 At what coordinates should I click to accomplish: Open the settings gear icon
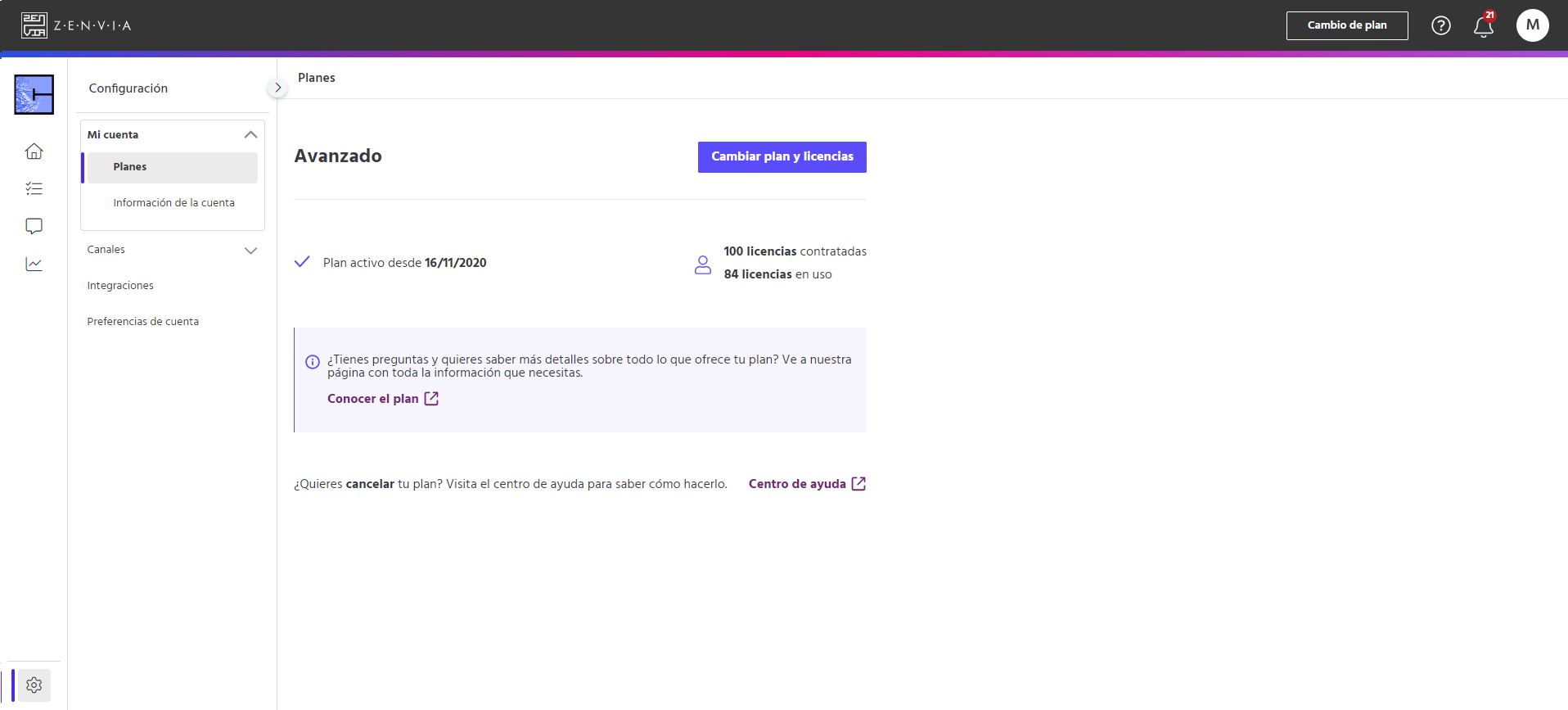click(34, 685)
